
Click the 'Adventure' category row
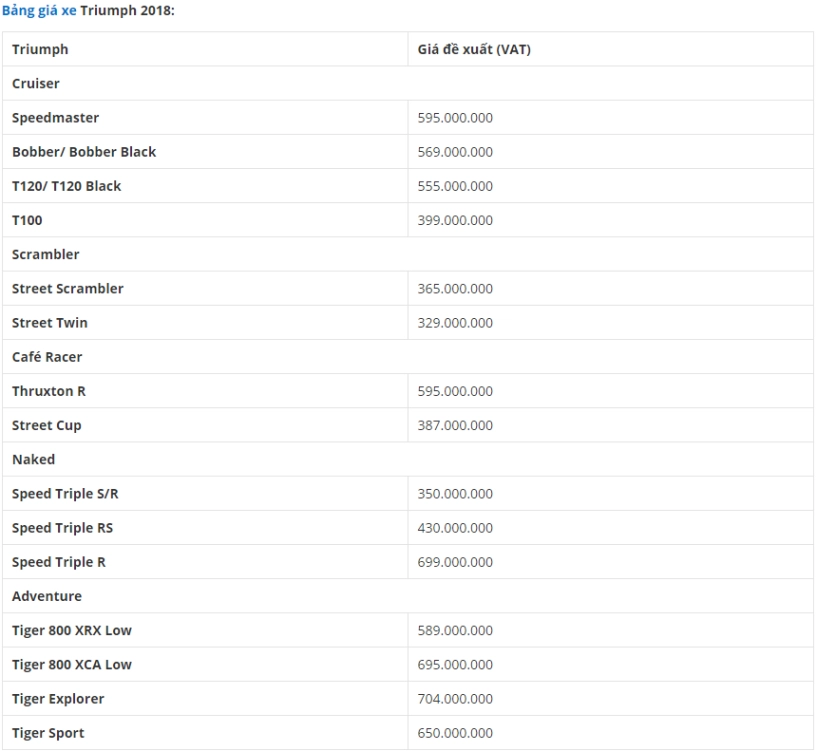point(408,596)
